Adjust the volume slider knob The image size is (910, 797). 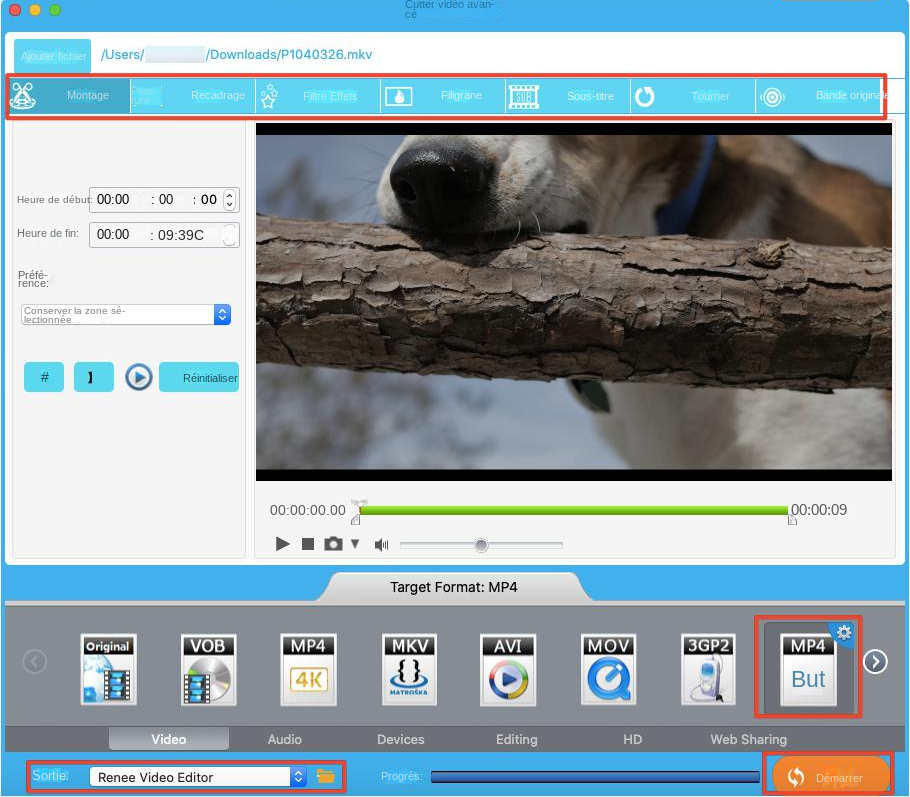click(481, 545)
